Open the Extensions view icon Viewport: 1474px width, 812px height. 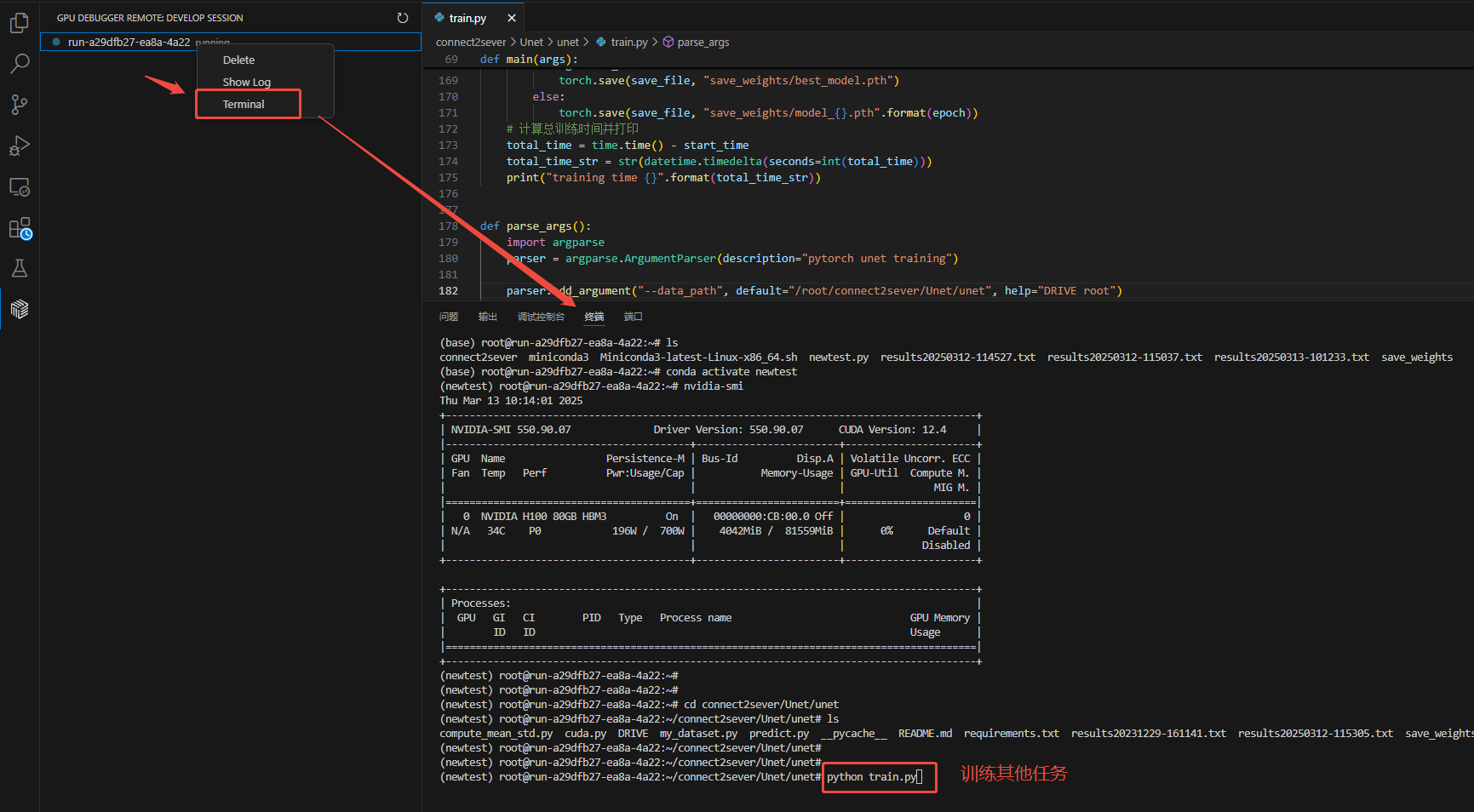click(x=19, y=228)
